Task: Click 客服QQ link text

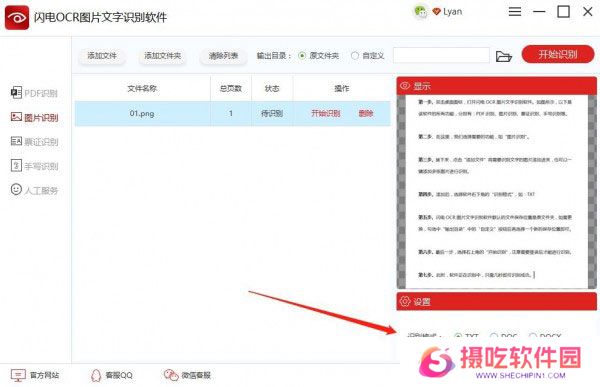Action: (119, 375)
